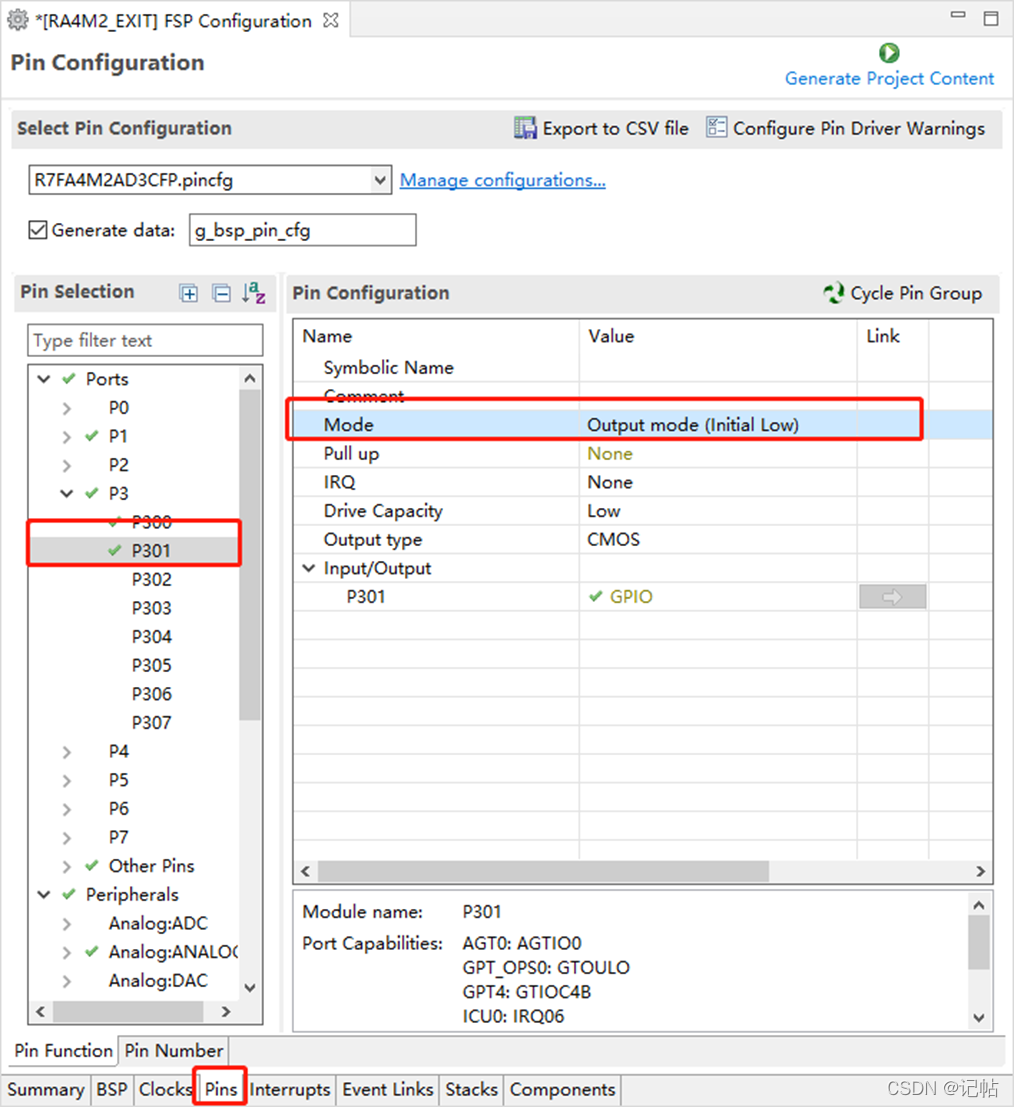Close the FSP Configuration editor tab
The width and height of the screenshot is (1014, 1107).
[x=330, y=20]
